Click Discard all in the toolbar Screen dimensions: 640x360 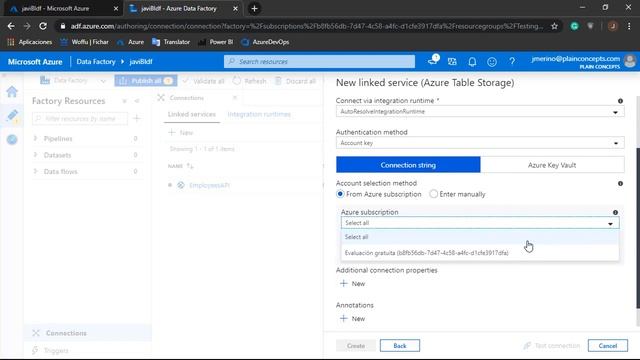point(296,81)
